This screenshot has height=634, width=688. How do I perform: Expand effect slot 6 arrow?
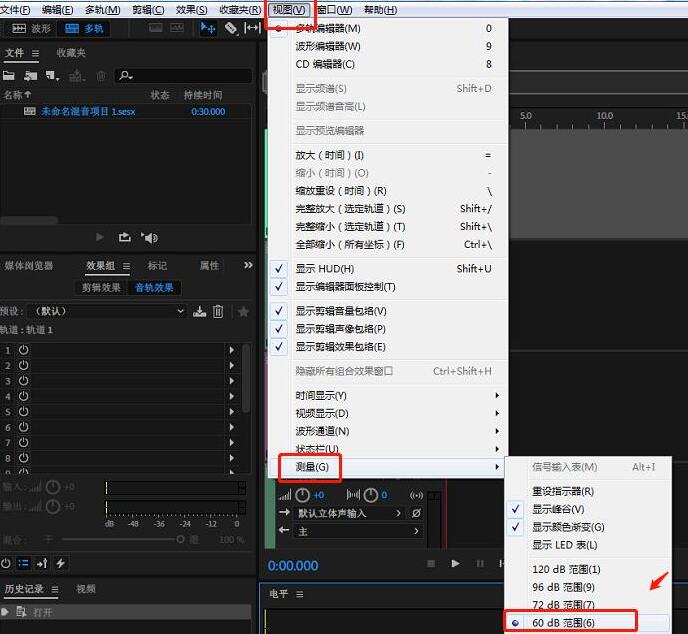[232, 427]
